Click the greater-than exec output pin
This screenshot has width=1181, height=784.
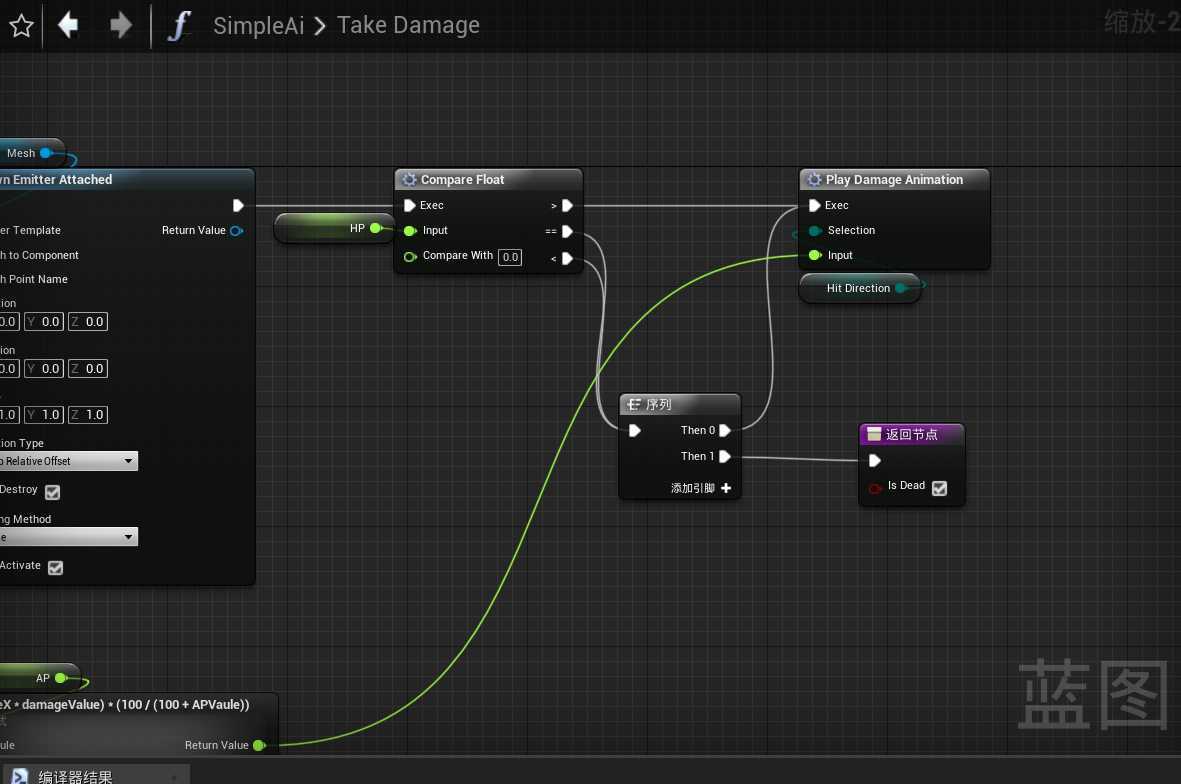point(567,205)
